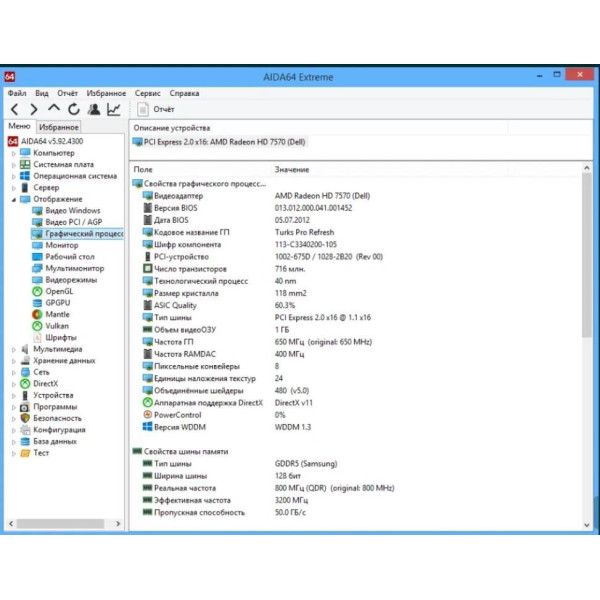
Task: Open the Отчёт menu in menu bar
Action: pos(67,93)
